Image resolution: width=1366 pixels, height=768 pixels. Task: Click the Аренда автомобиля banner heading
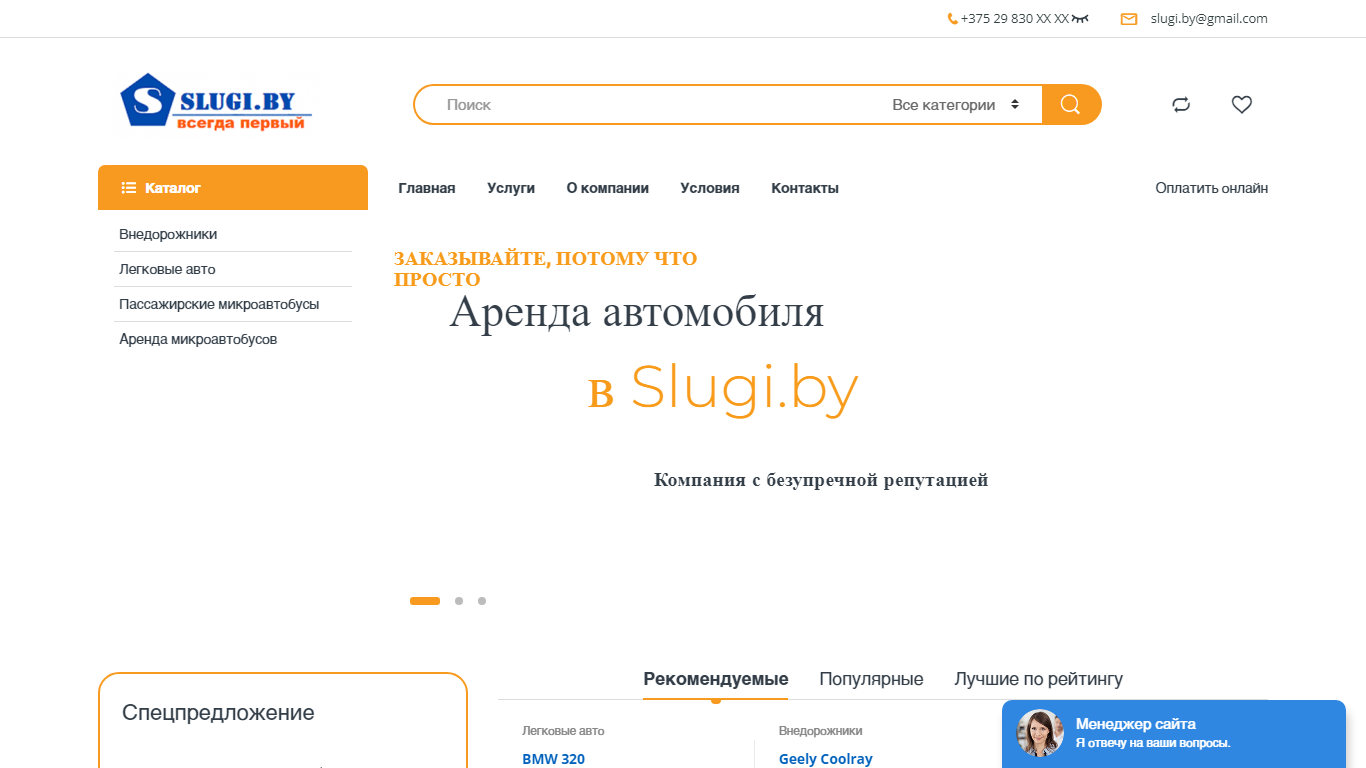pyautogui.click(x=637, y=312)
